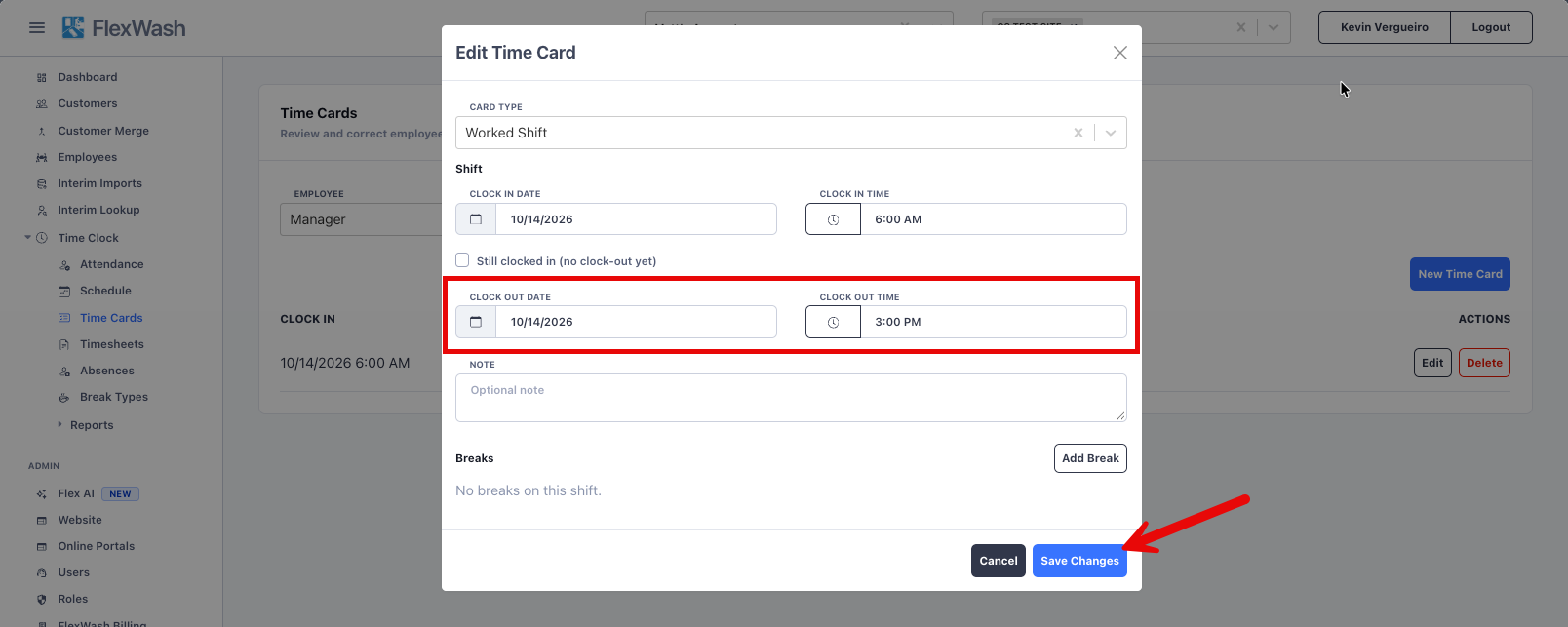Viewport: 1568px width, 627px height.
Task: Click the Customers sidebar icon
Action: (42, 103)
